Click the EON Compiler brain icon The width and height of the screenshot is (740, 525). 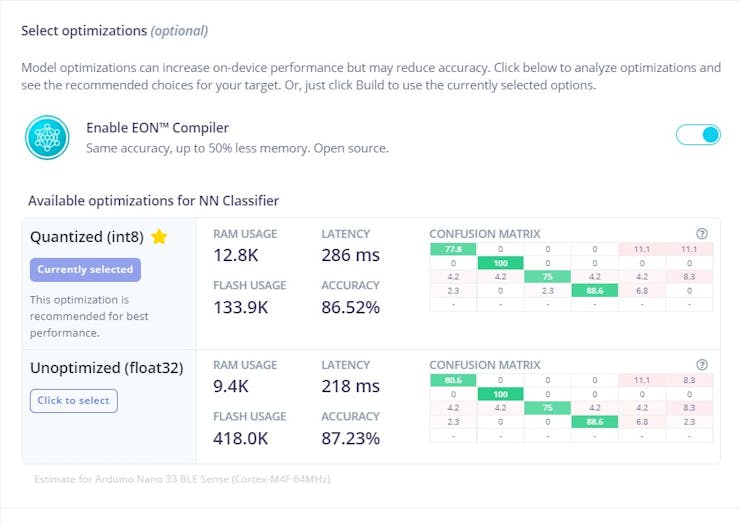pos(47,138)
